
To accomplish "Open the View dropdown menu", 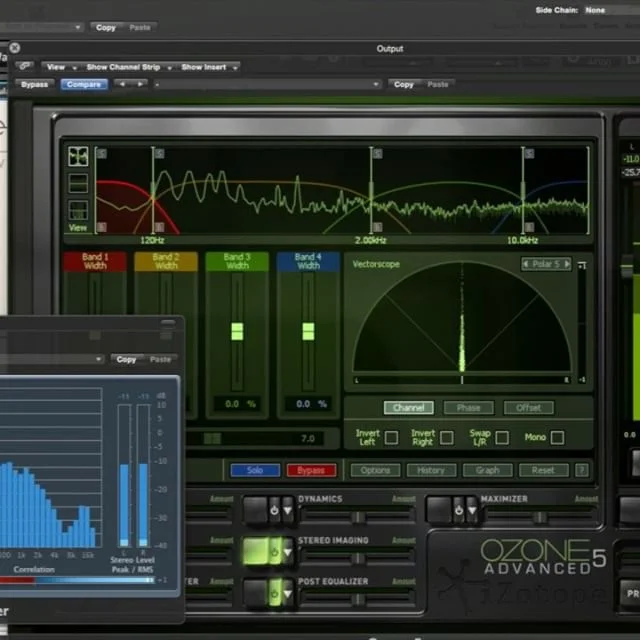I will tap(60, 67).
